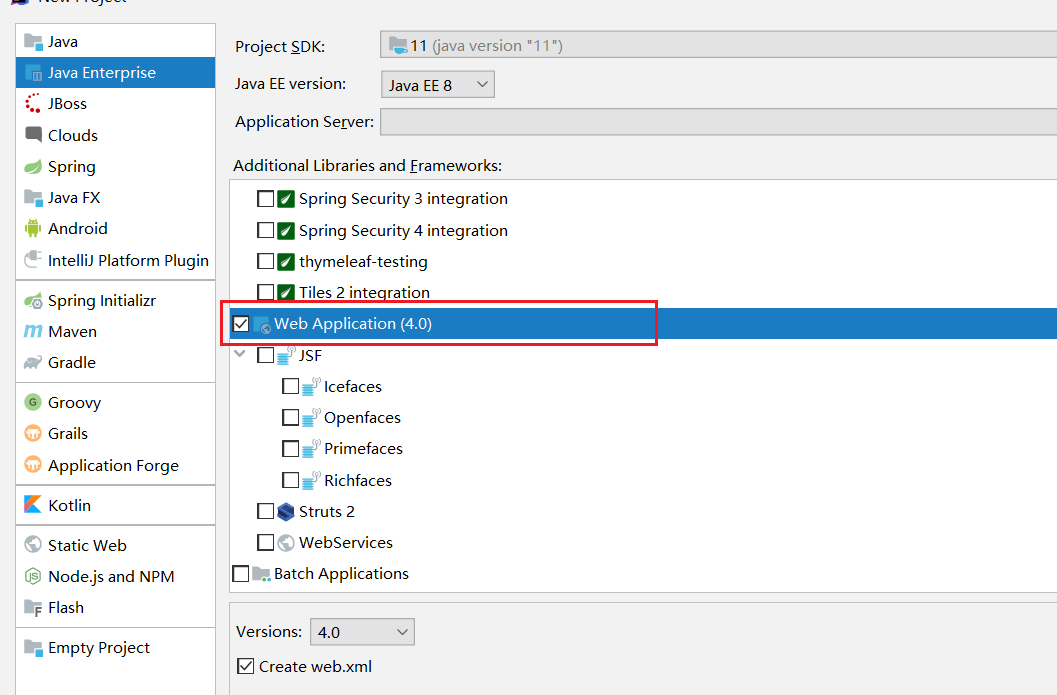Enable the WebServices checkbox

[266, 543]
